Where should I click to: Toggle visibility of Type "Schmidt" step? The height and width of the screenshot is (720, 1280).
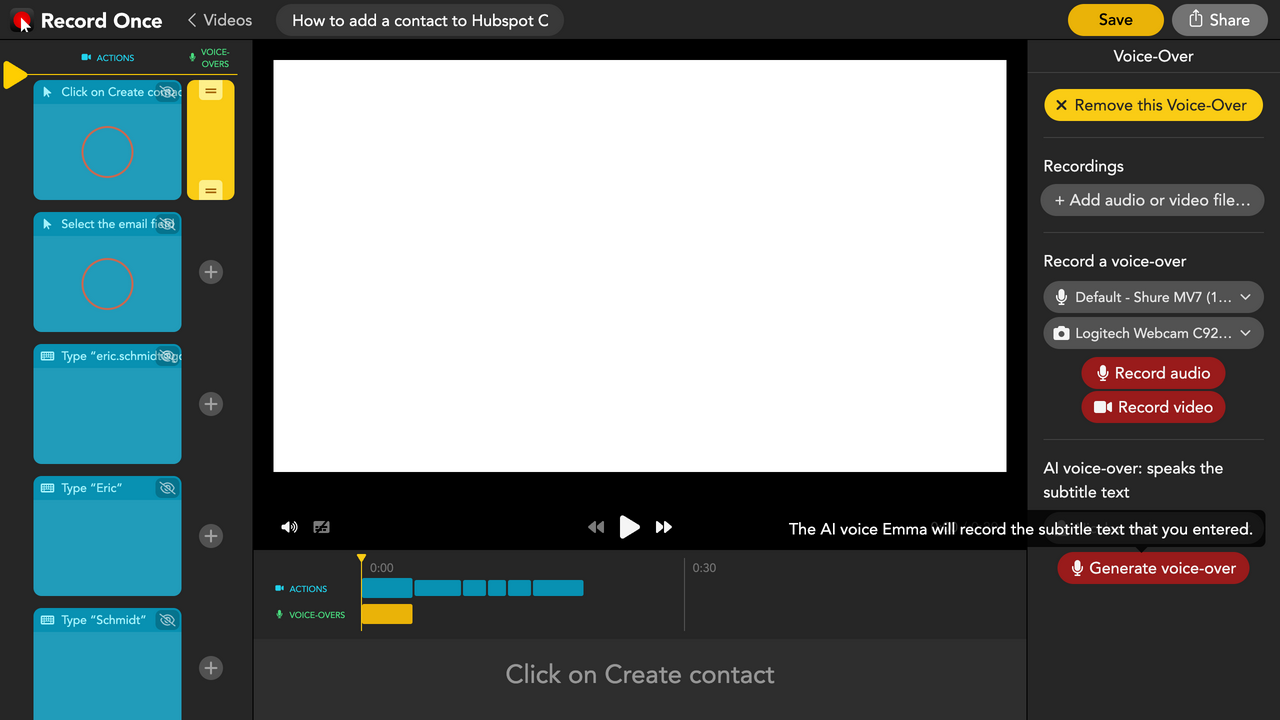click(x=168, y=620)
